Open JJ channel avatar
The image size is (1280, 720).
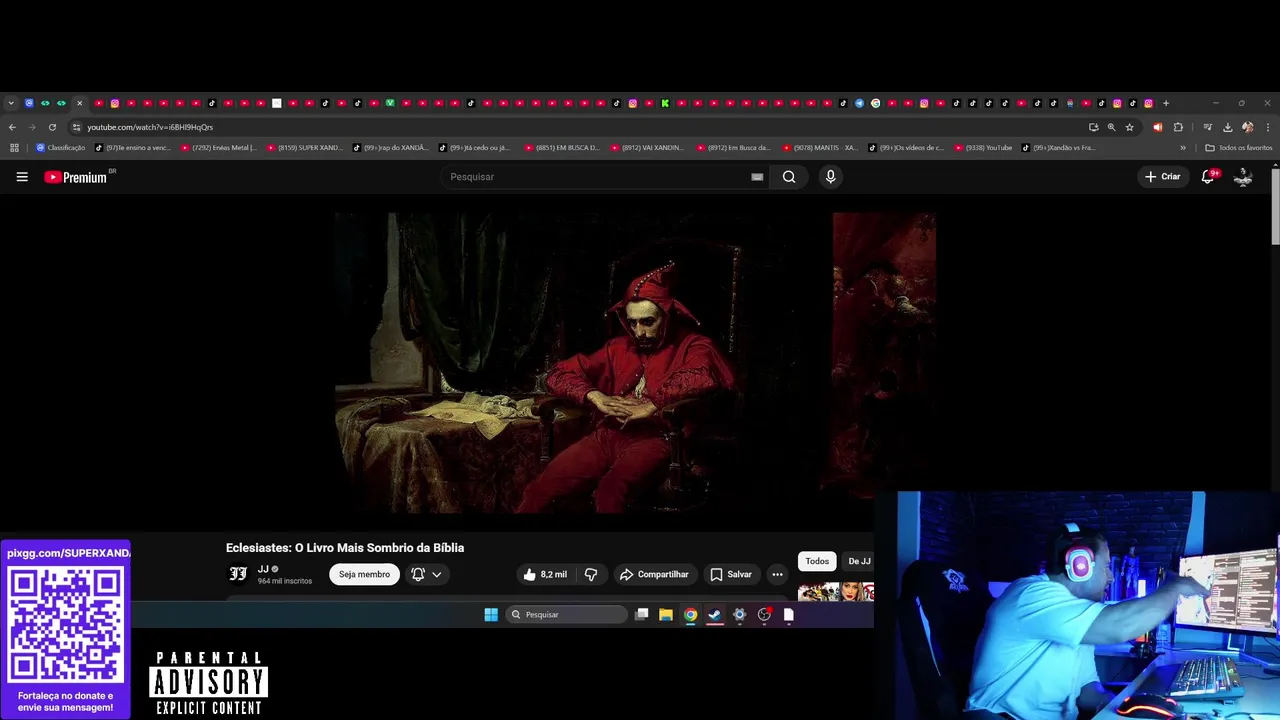click(238, 574)
